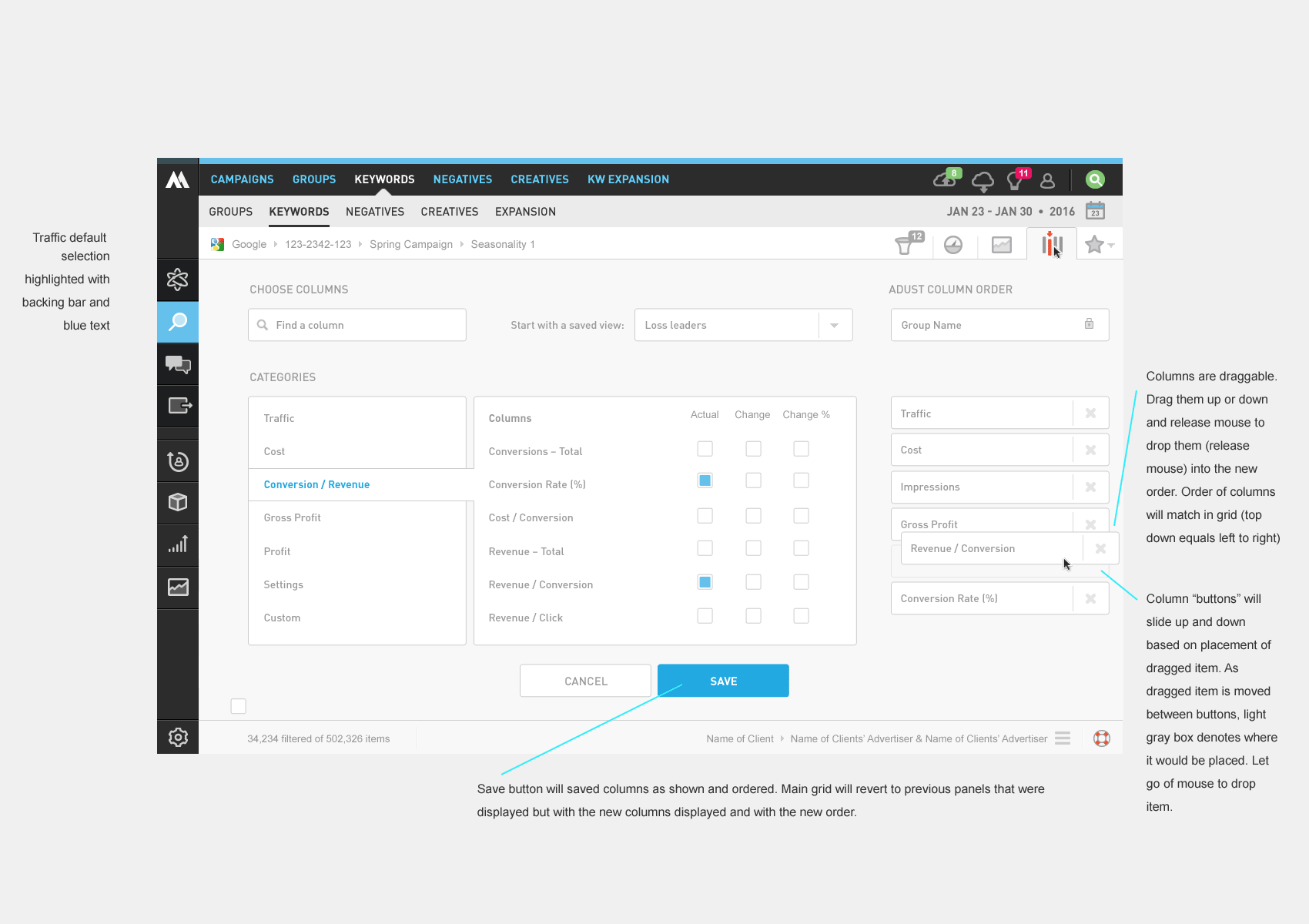This screenshot has width=1309, height=924.
Task: Check Actual box for Conversions – Total
Action: tap(705, 449)
